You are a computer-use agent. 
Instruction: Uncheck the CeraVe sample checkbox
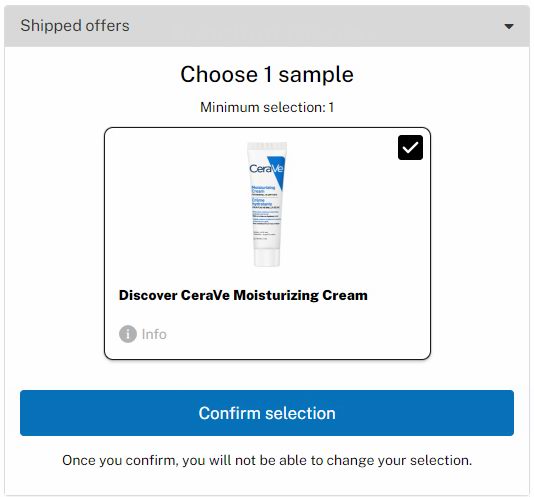410,147
